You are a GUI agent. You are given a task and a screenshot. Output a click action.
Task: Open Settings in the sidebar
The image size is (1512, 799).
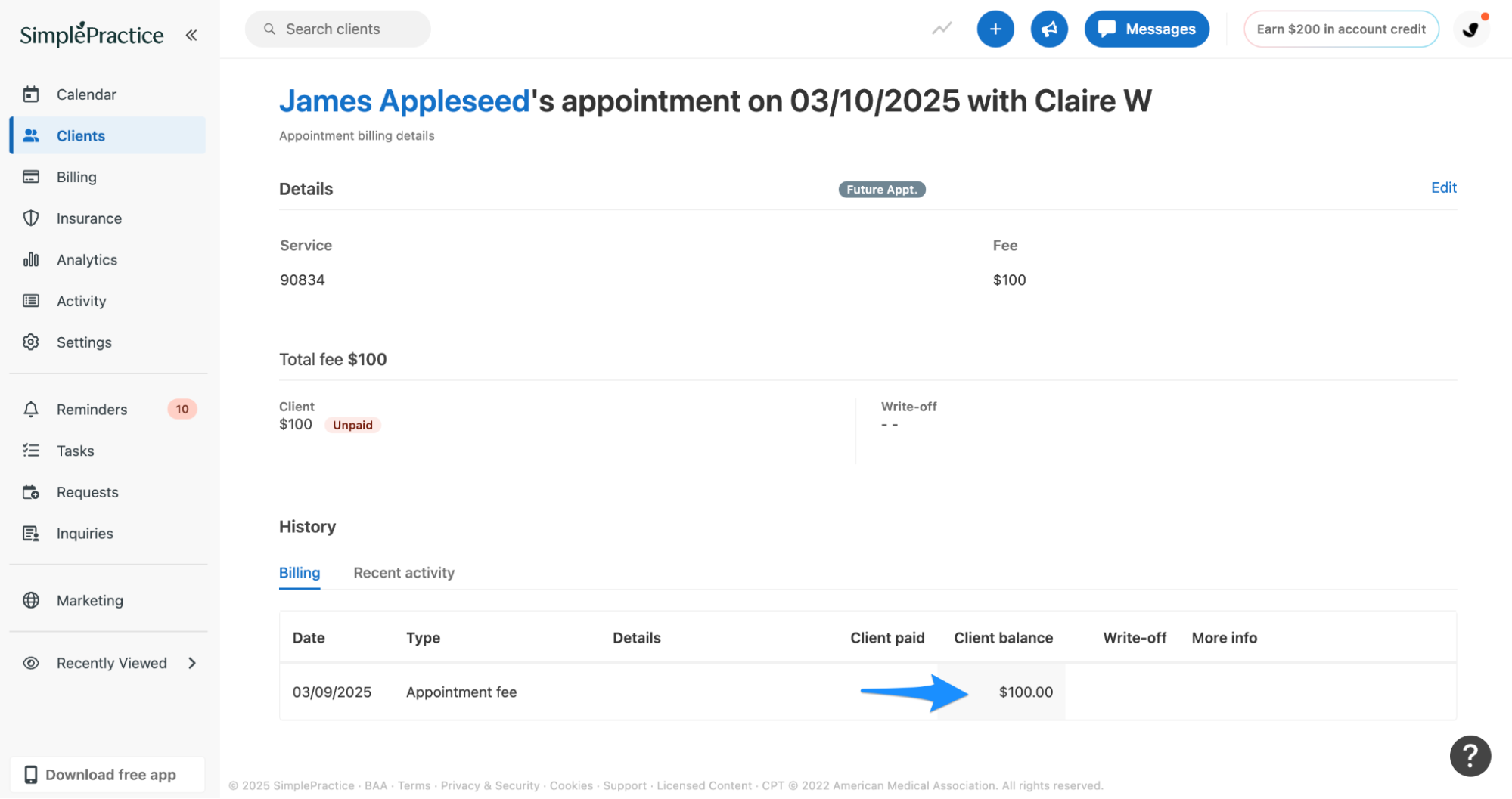pyautogui.click(x=107, y=342)
